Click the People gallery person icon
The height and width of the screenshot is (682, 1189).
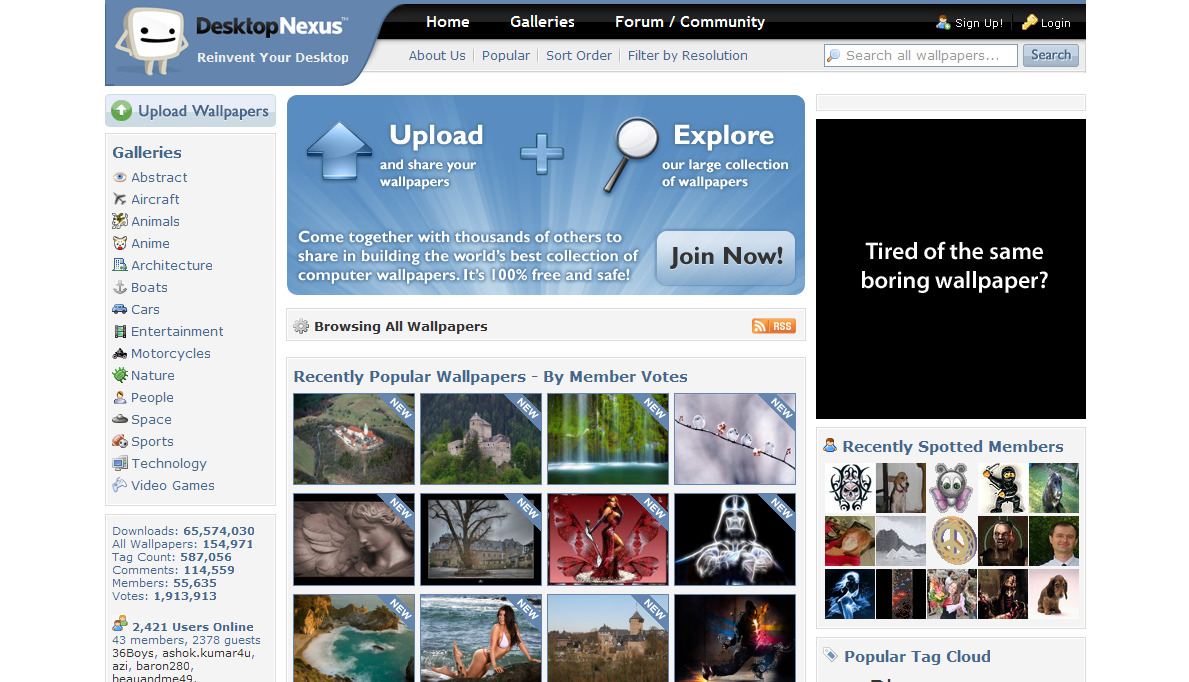tap(120, 398)
